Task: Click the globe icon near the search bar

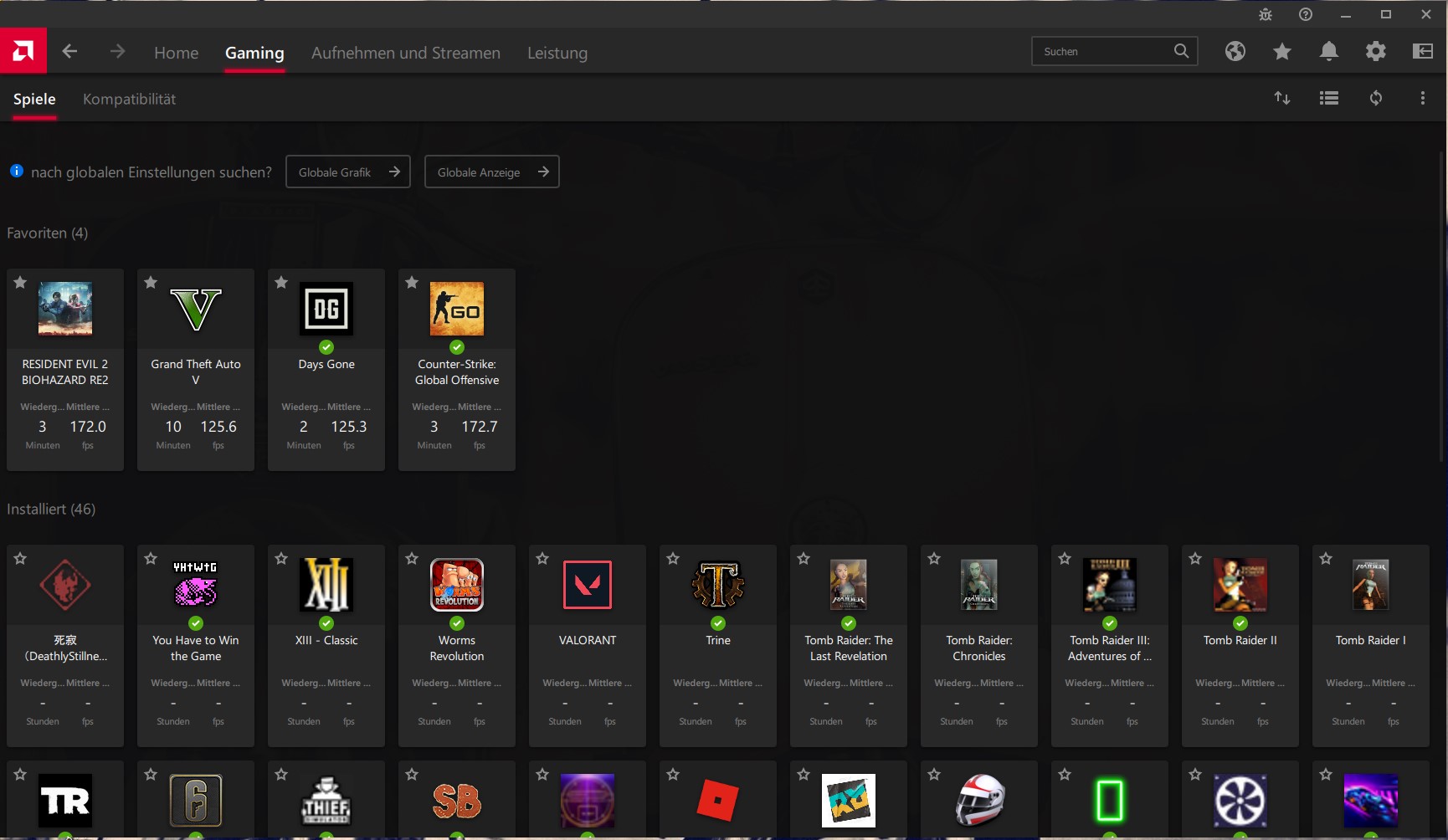Action: [1235, 51]
